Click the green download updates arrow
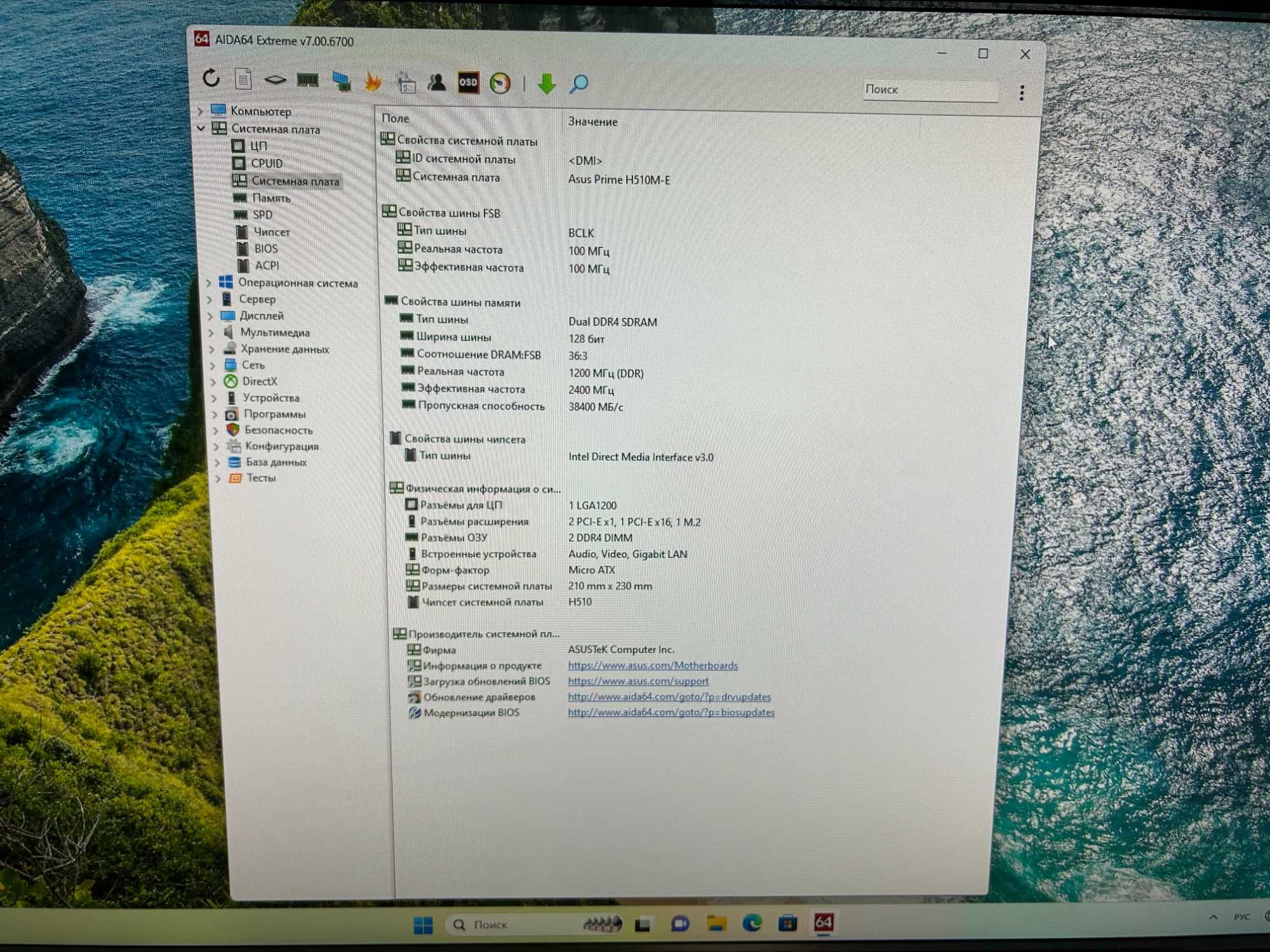This screenshot has width=1270, height=952. [546, 84]
